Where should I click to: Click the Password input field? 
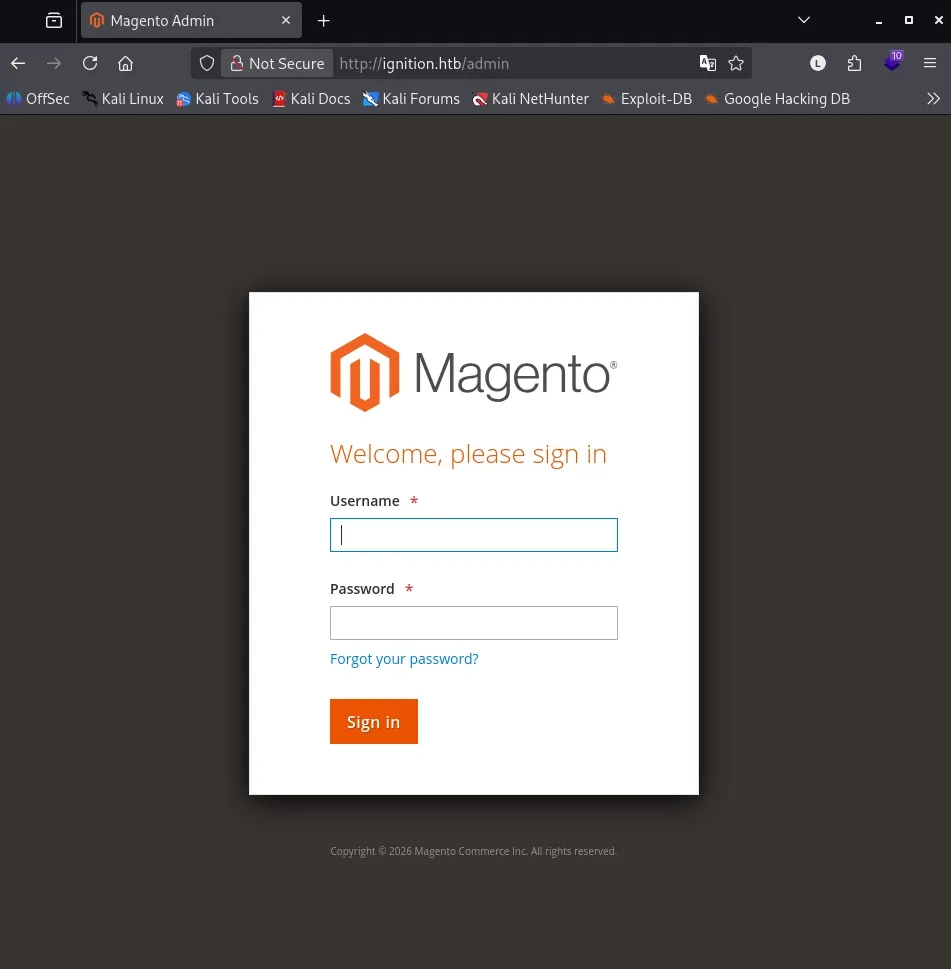[473, 622]
